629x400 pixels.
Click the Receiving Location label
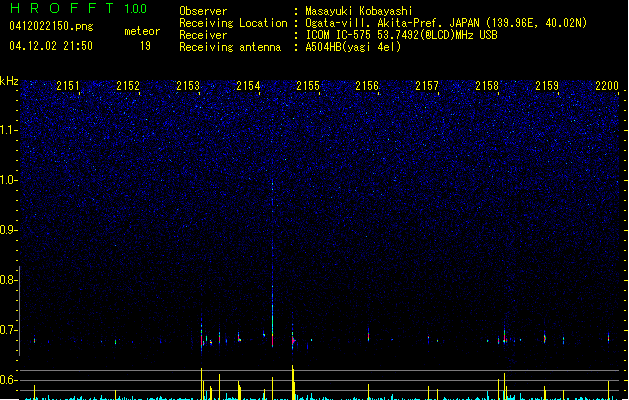(233, 23)
